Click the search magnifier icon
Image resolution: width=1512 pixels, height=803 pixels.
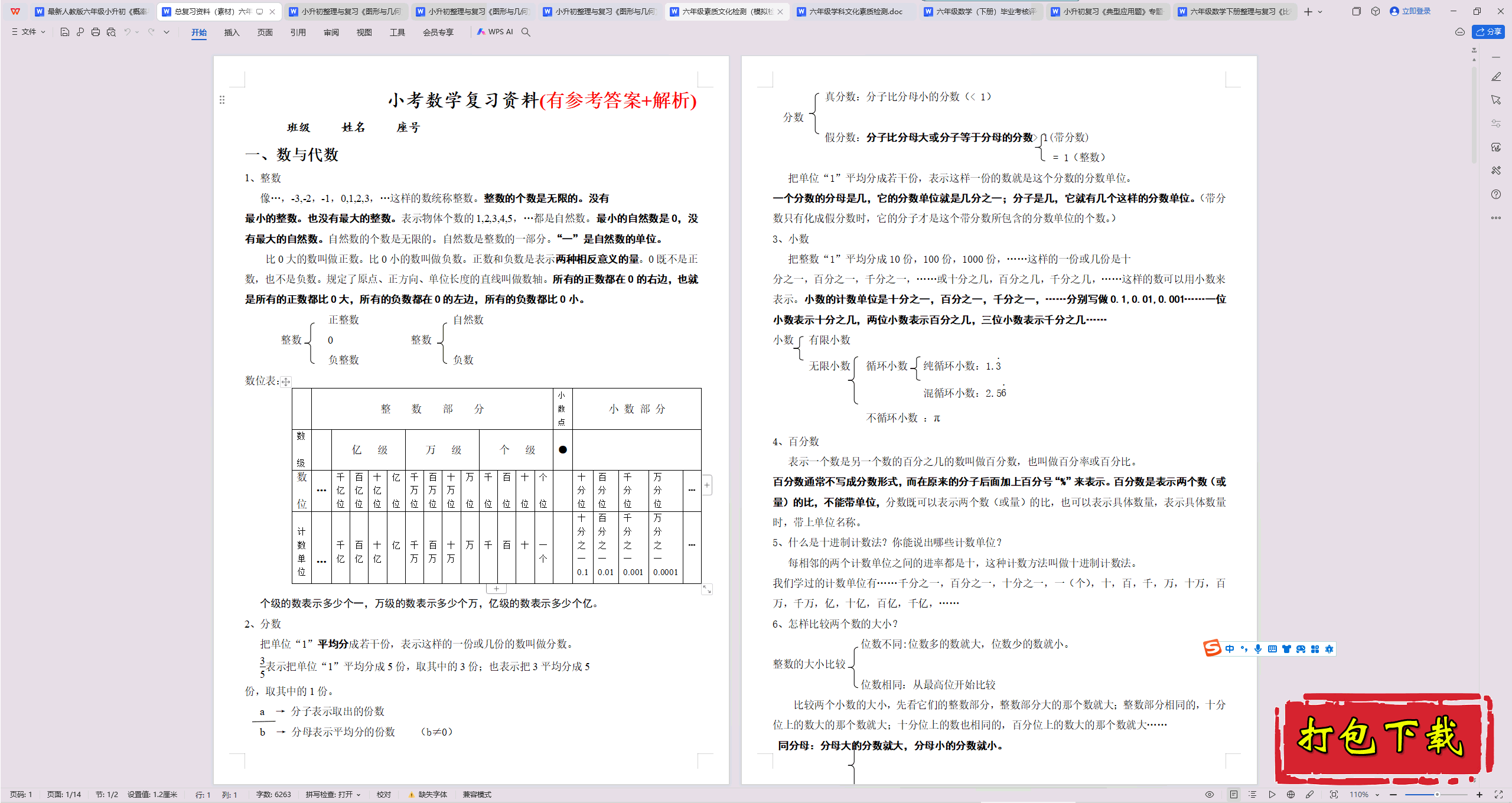click(x=526, y=32)
